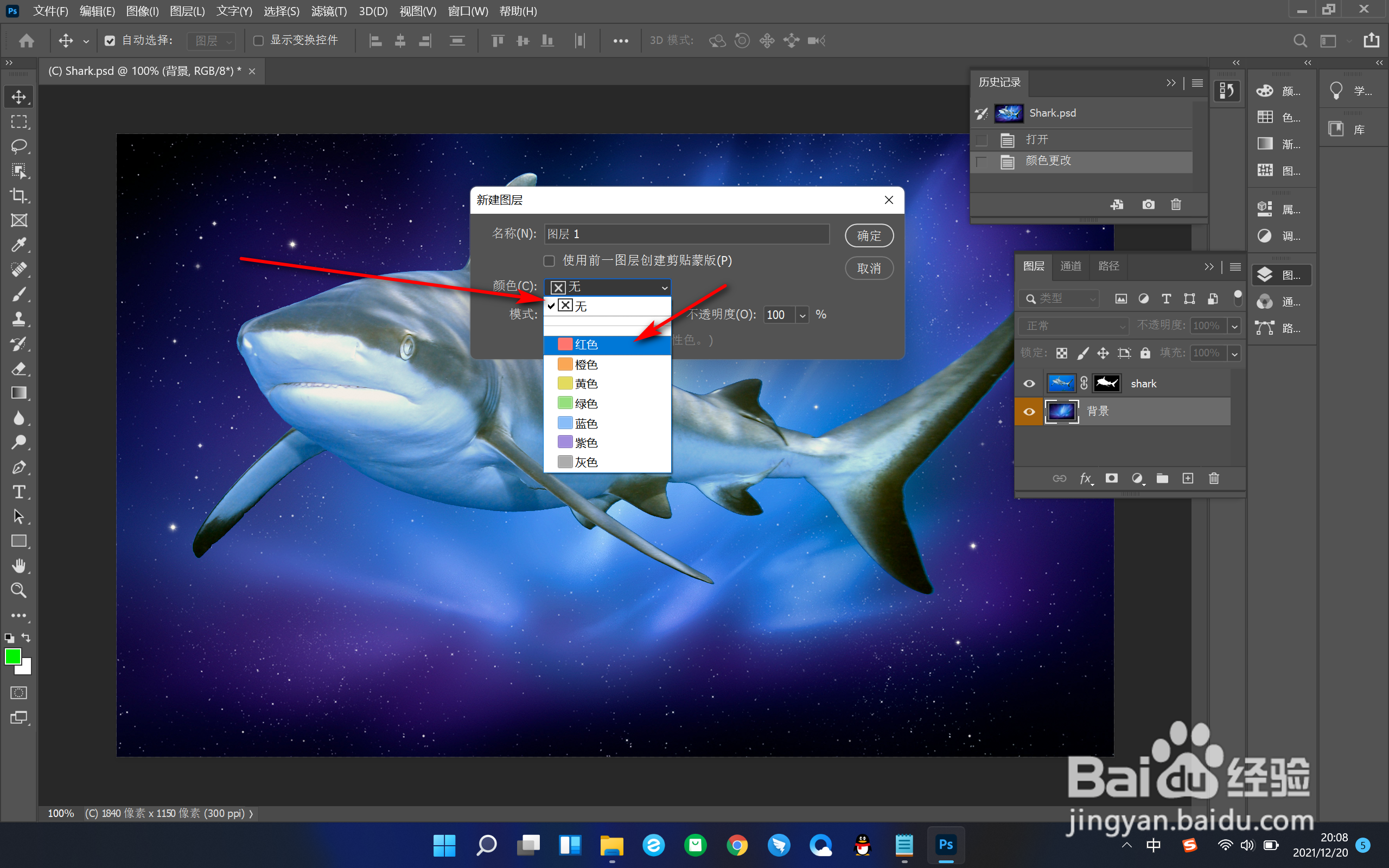Open the Layers panel hamburger menu
Viewport: 1389px width, 868px height.
click(1236, 267)
